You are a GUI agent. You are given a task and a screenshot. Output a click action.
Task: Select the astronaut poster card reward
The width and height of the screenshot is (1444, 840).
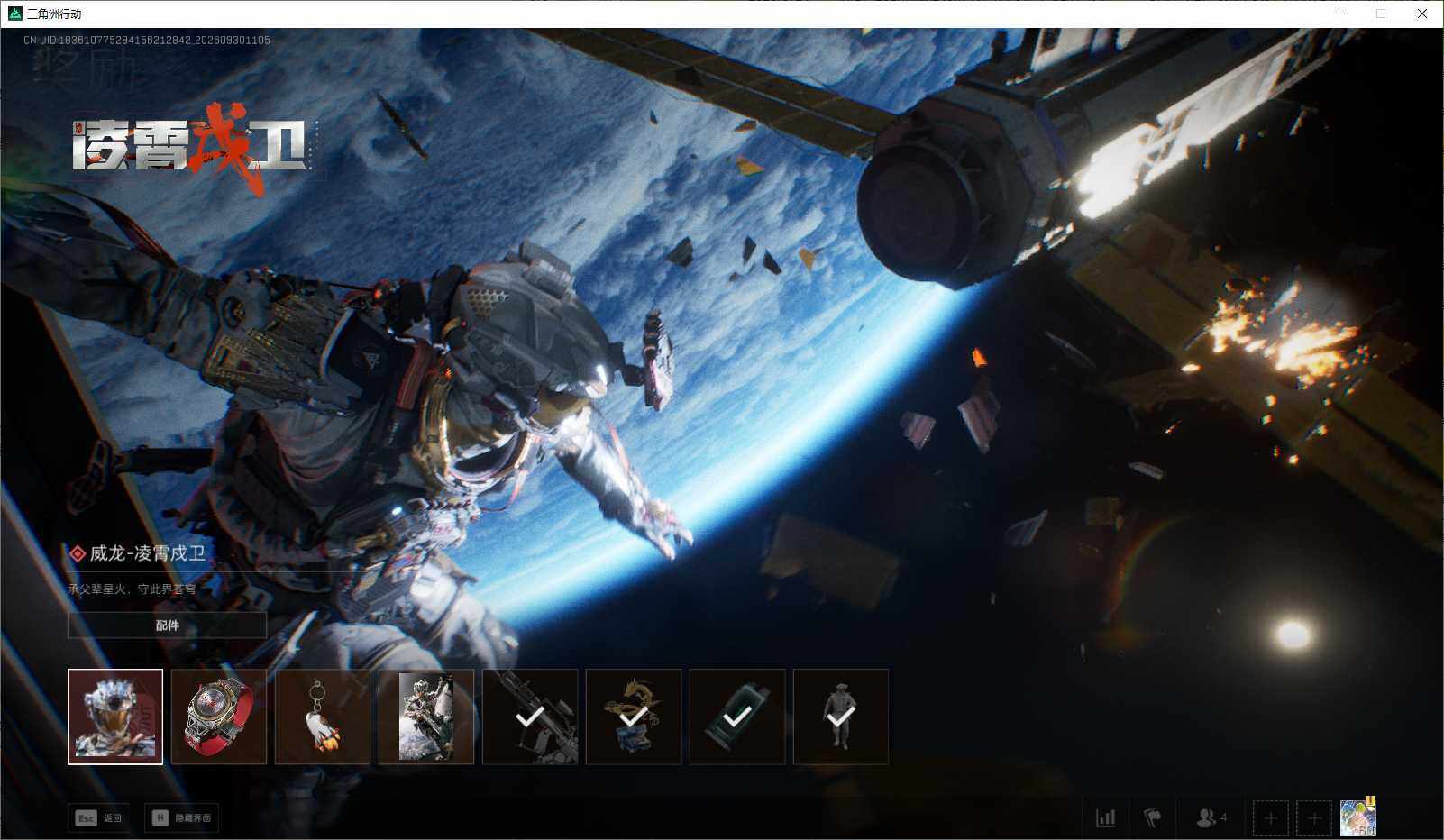pyautogui.click(x=426, y=717)
